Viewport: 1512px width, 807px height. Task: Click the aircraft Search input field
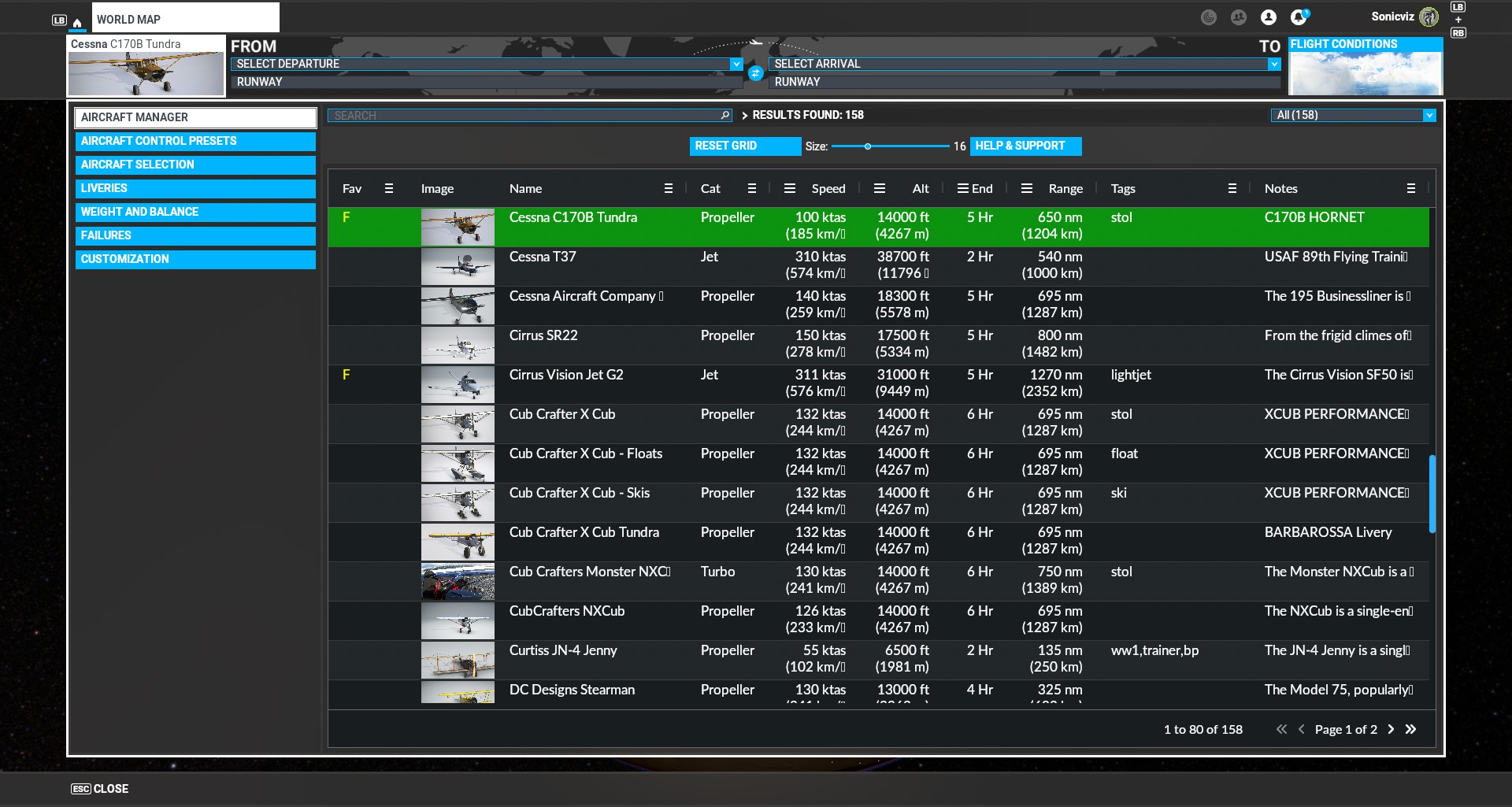pos(529,116)
